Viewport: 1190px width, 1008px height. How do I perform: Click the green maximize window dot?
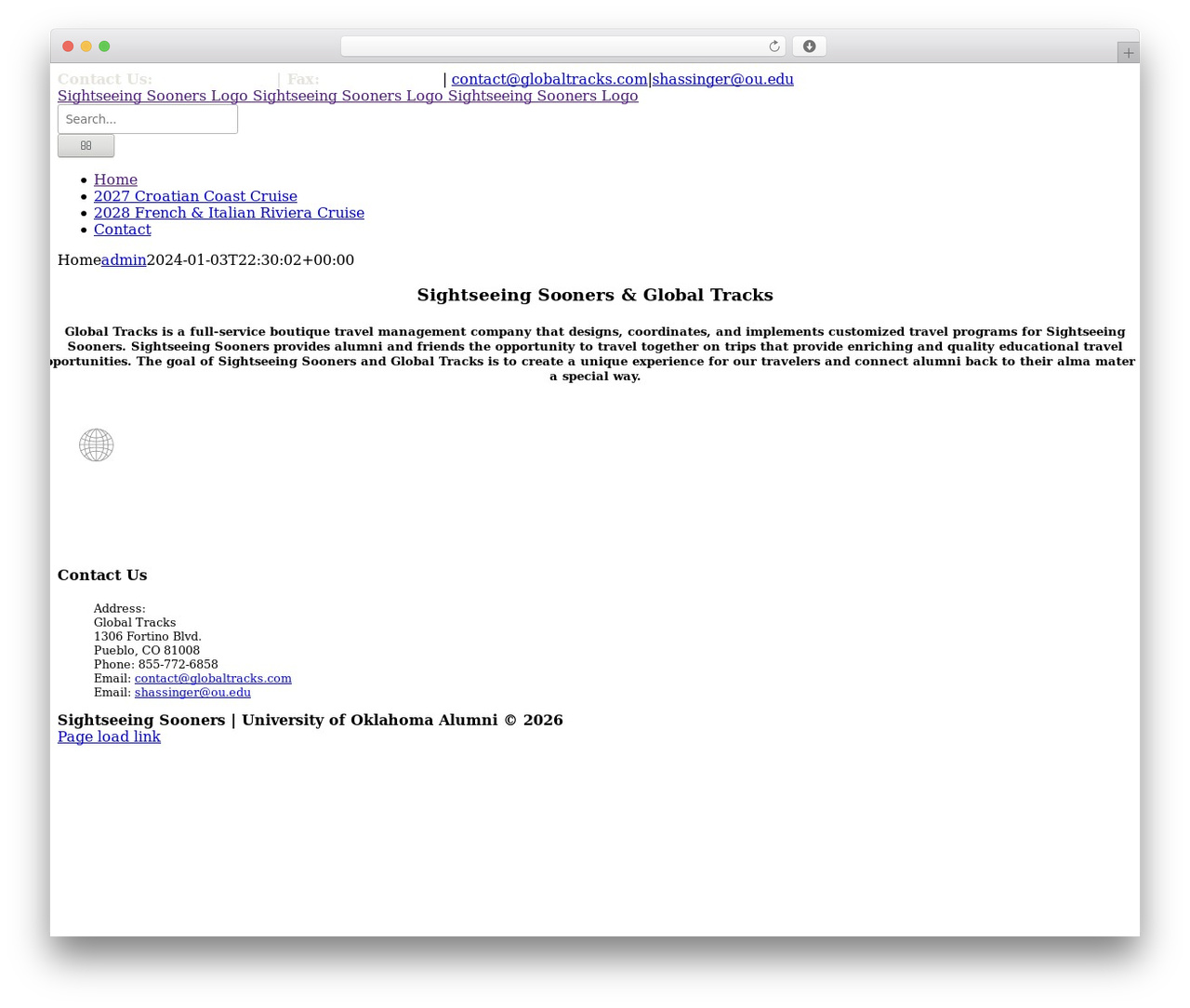[x=104, y=46]
